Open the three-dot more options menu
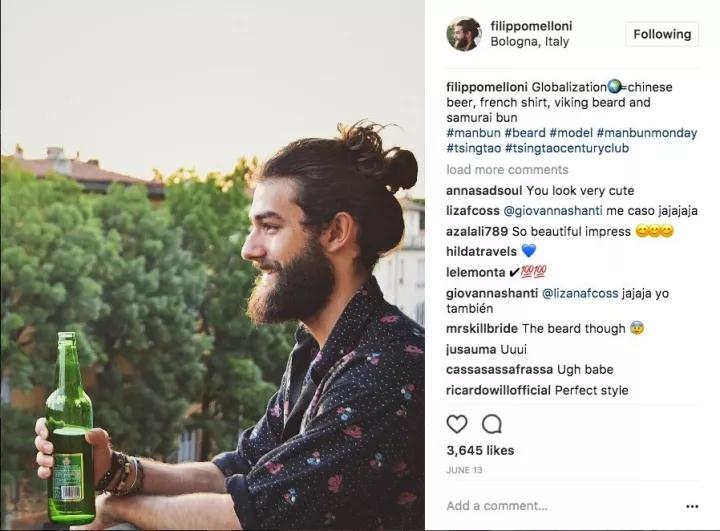The width and height of the screenshot is (720, 531). click(x=692, y=506)
